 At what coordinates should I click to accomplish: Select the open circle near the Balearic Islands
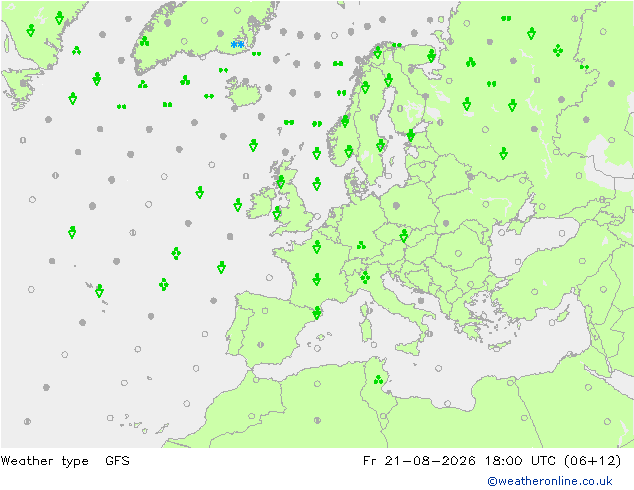tap(317, 348)
